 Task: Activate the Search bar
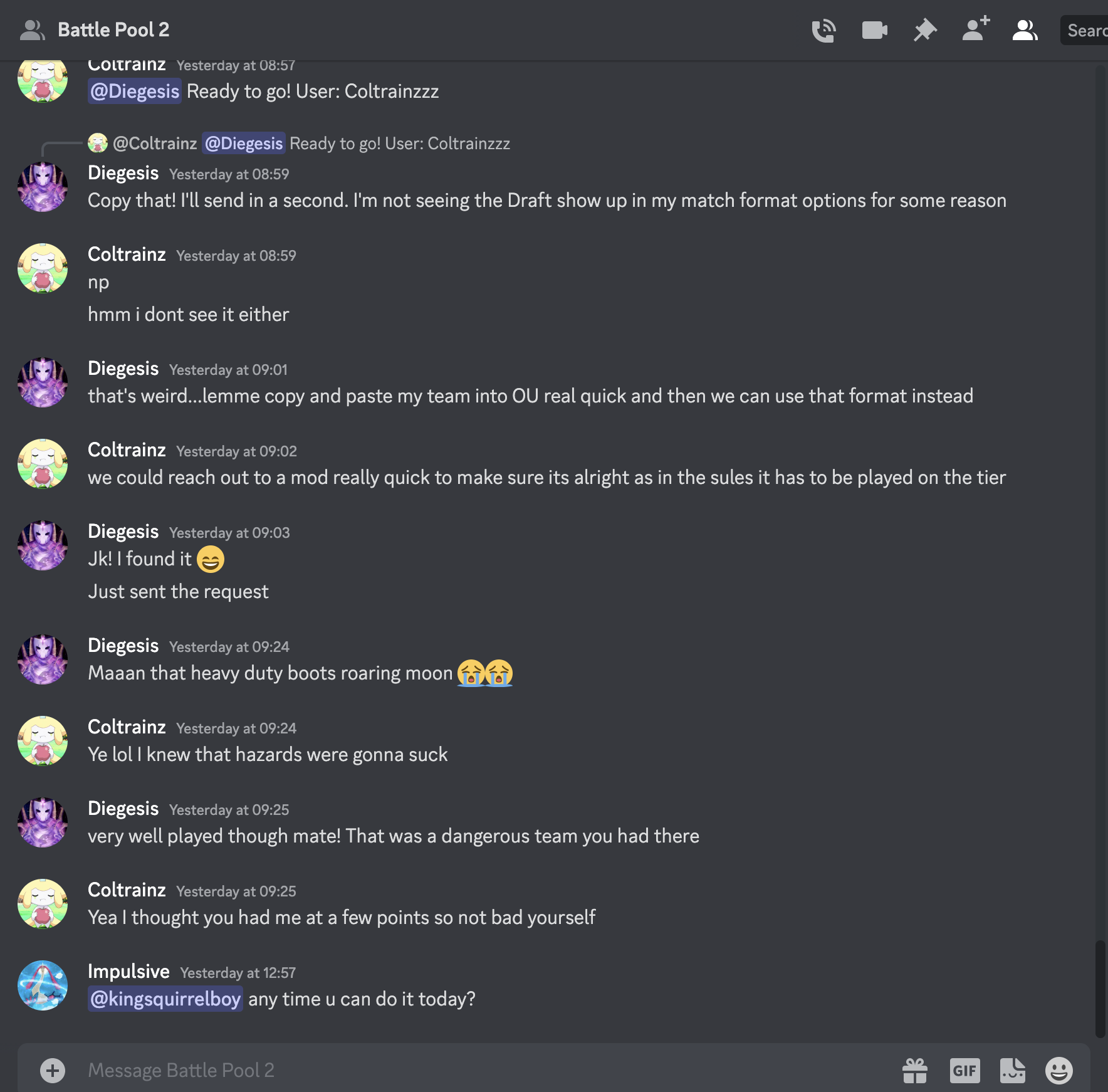point(1087,29)
